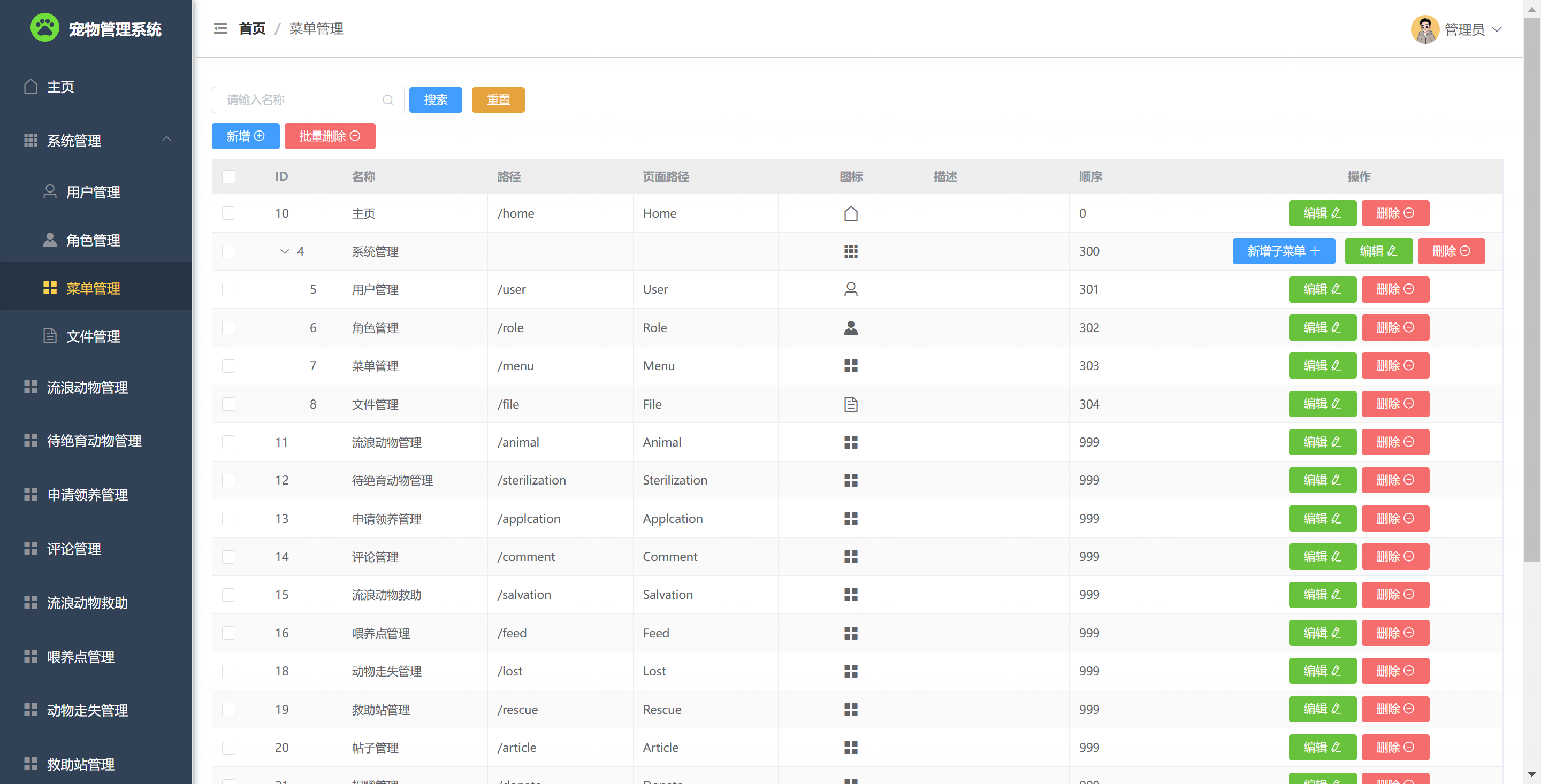Image resolution: width=1541 pixels, height=784 pixels.
Task: Check the checkbox for 流浪动物管理 row
Action: coord(228,442)
